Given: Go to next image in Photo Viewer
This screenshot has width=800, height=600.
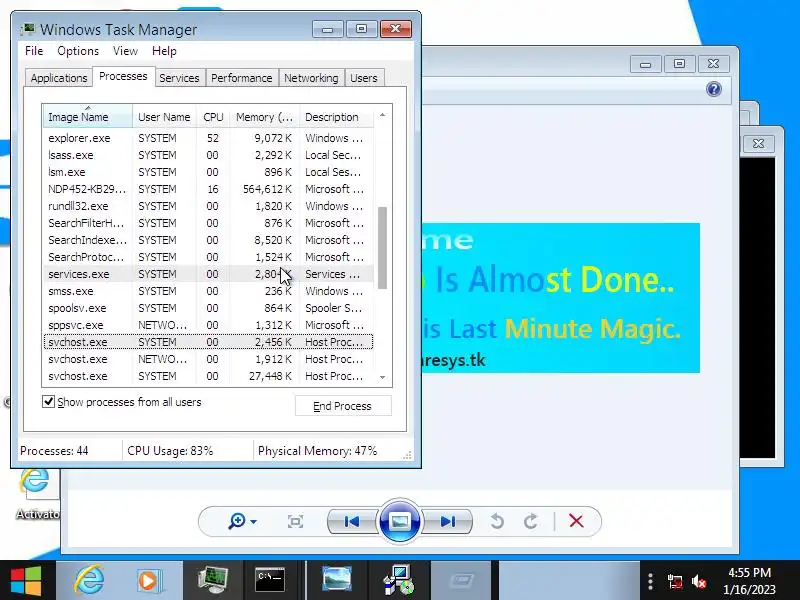Looking at the screenshot, I should pos(447,521).
